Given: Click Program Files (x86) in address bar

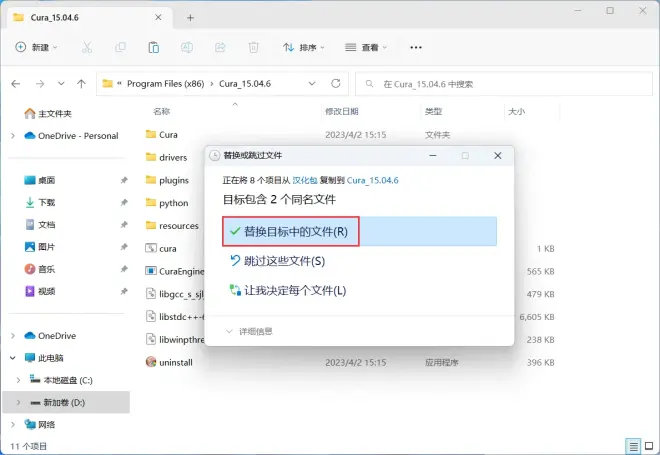Looking at the screenshot, I should 165,84.
